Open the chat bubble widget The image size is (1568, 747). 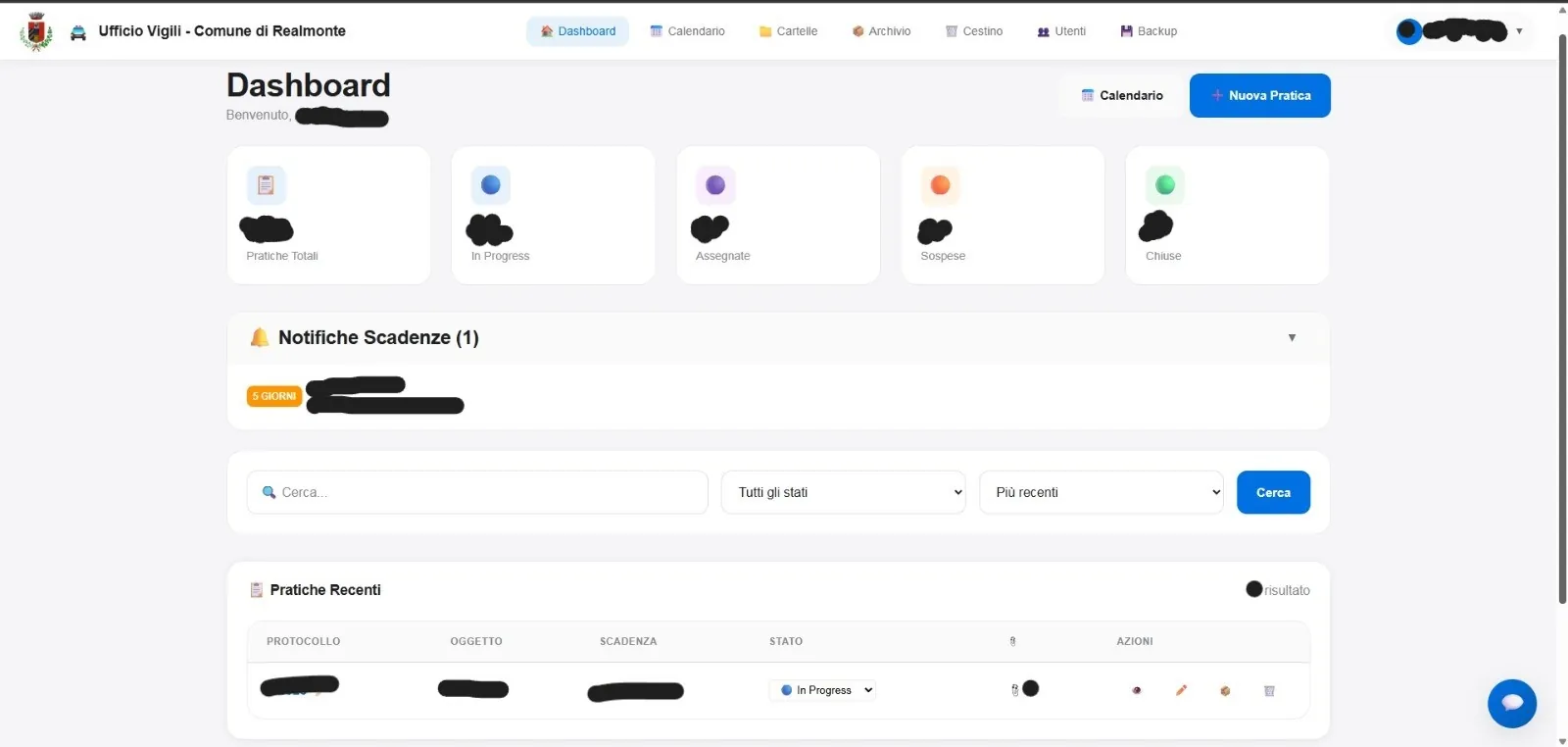point(1511,703)
